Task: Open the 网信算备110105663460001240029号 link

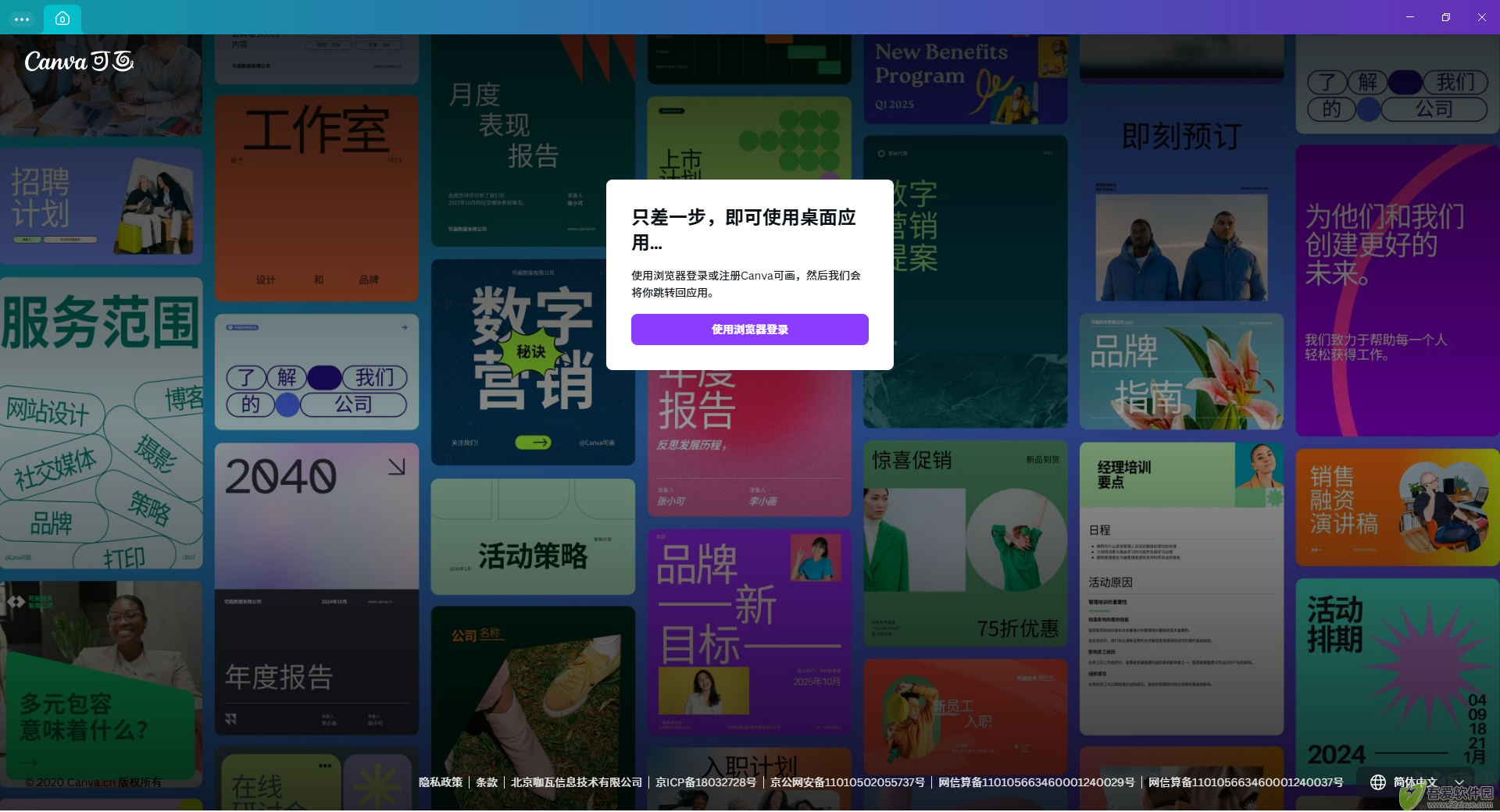Action: tap(1037, 782)
